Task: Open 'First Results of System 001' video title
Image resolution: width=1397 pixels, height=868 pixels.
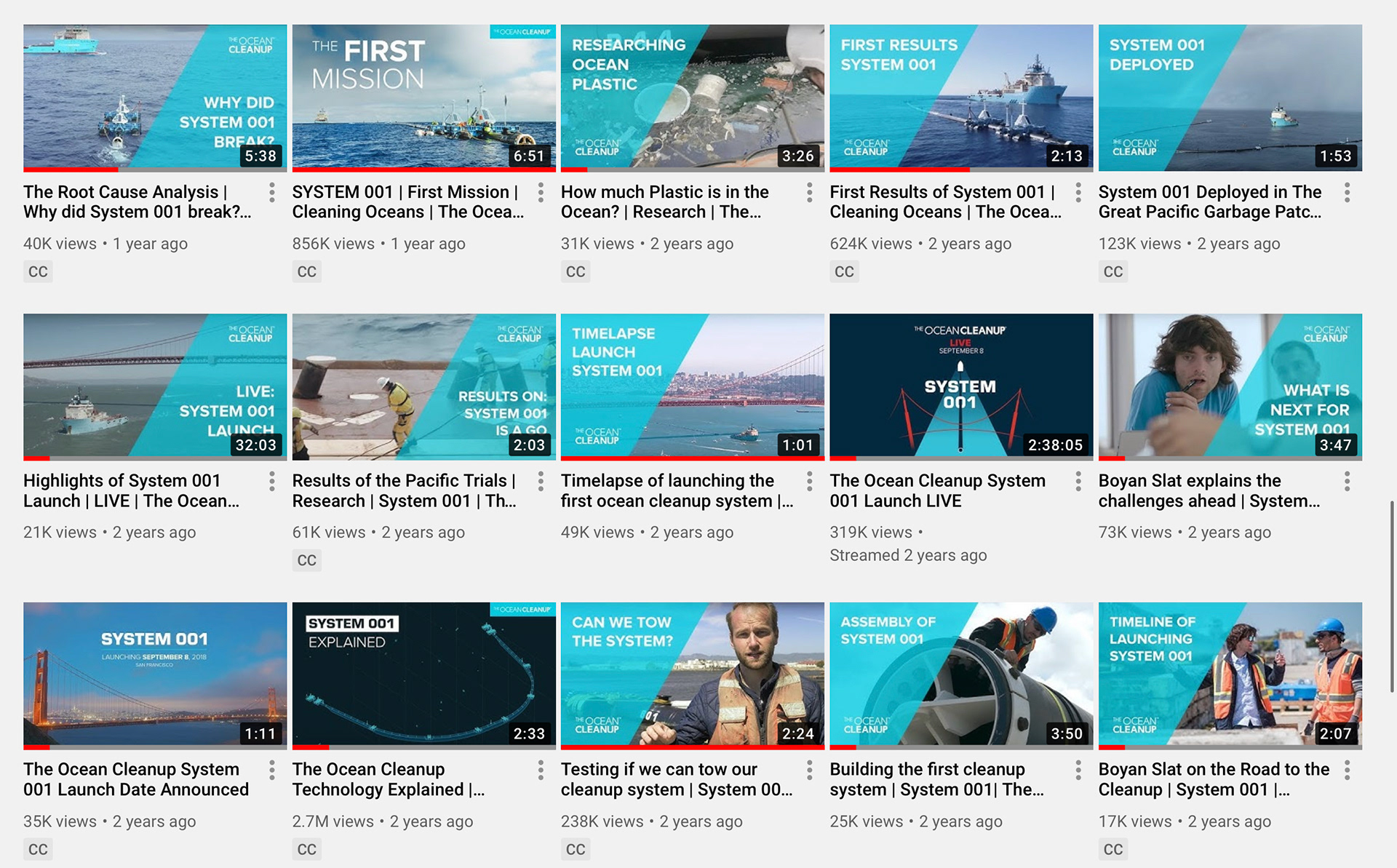Action: 946,202
